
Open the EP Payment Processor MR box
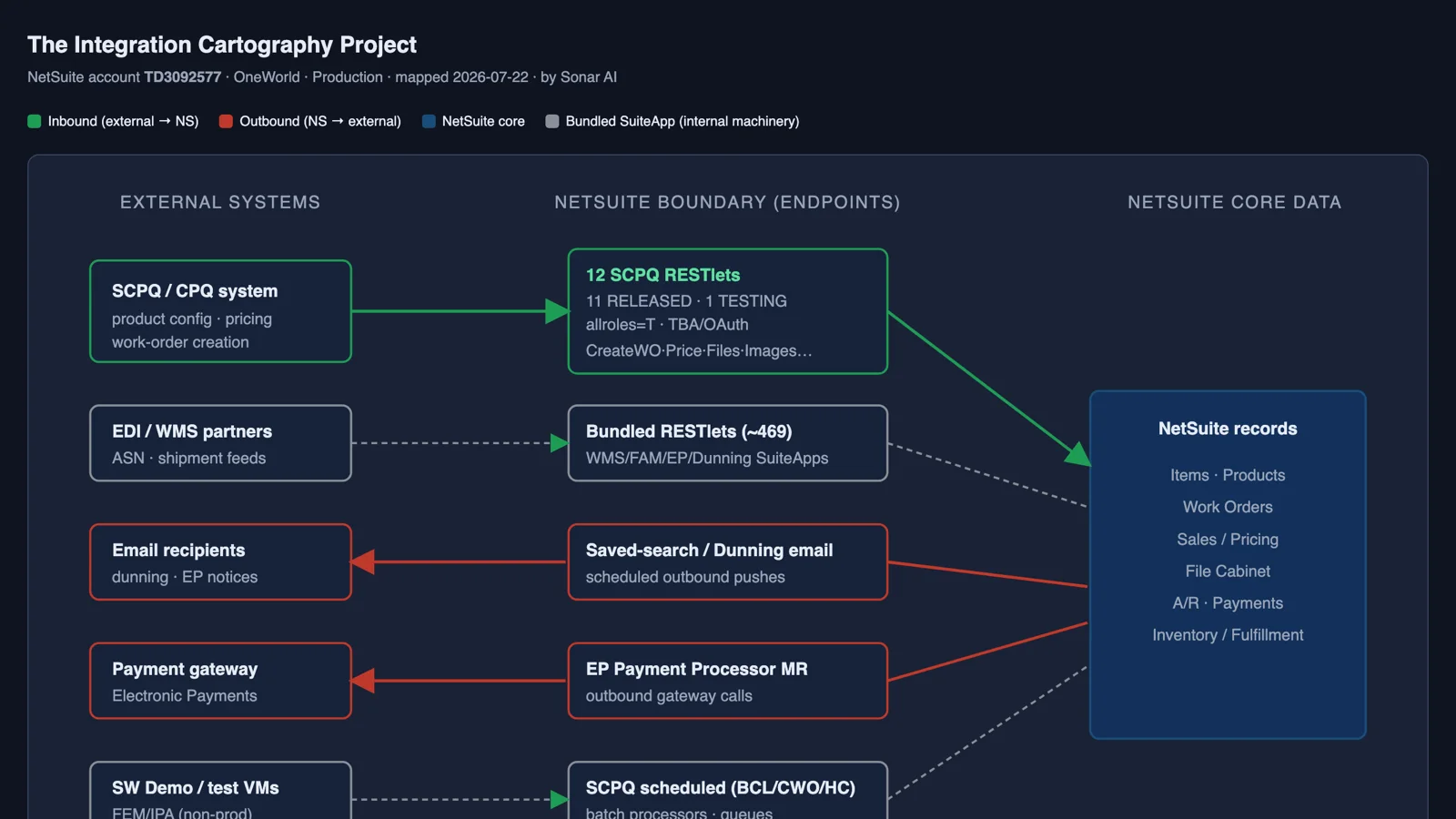pyautogui.click(x=728, y=681)
